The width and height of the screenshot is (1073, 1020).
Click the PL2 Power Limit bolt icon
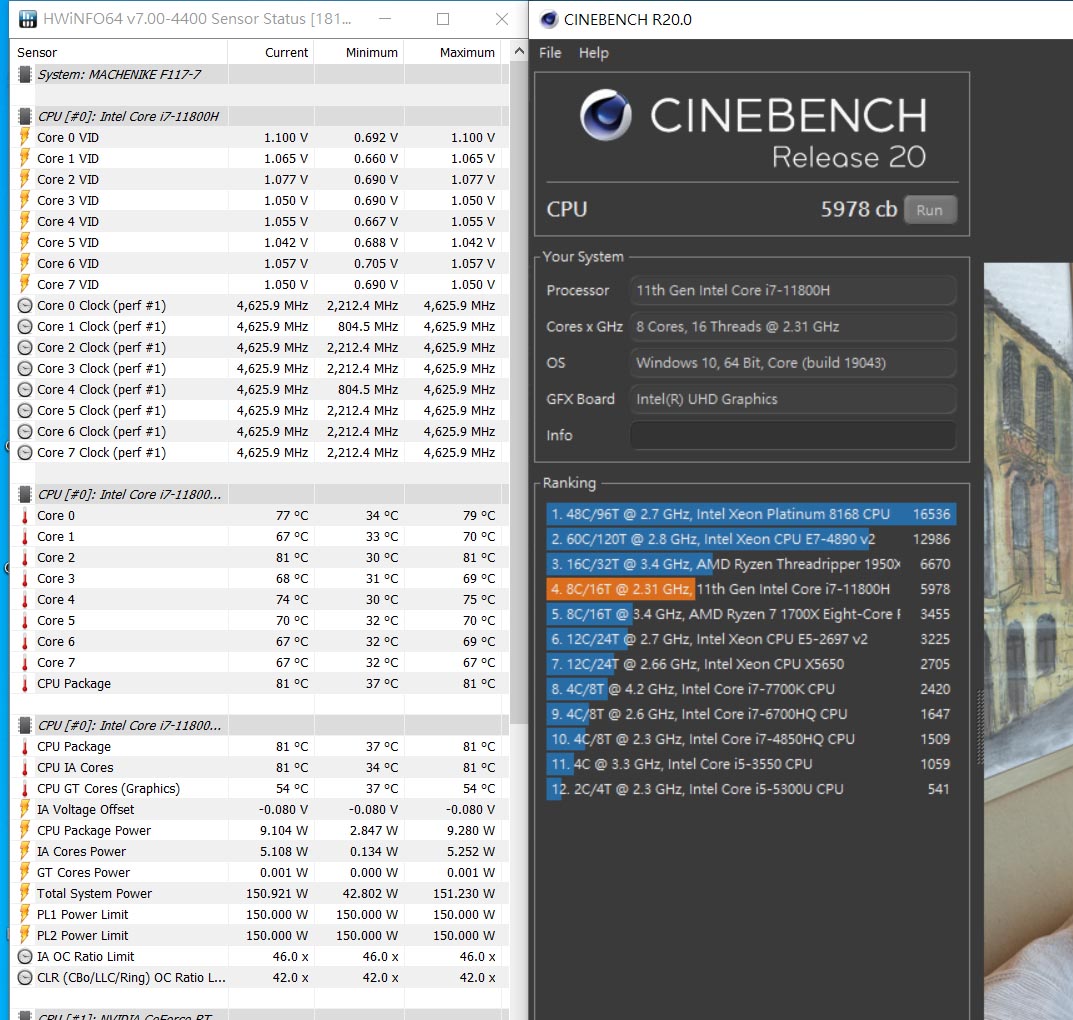25,935
